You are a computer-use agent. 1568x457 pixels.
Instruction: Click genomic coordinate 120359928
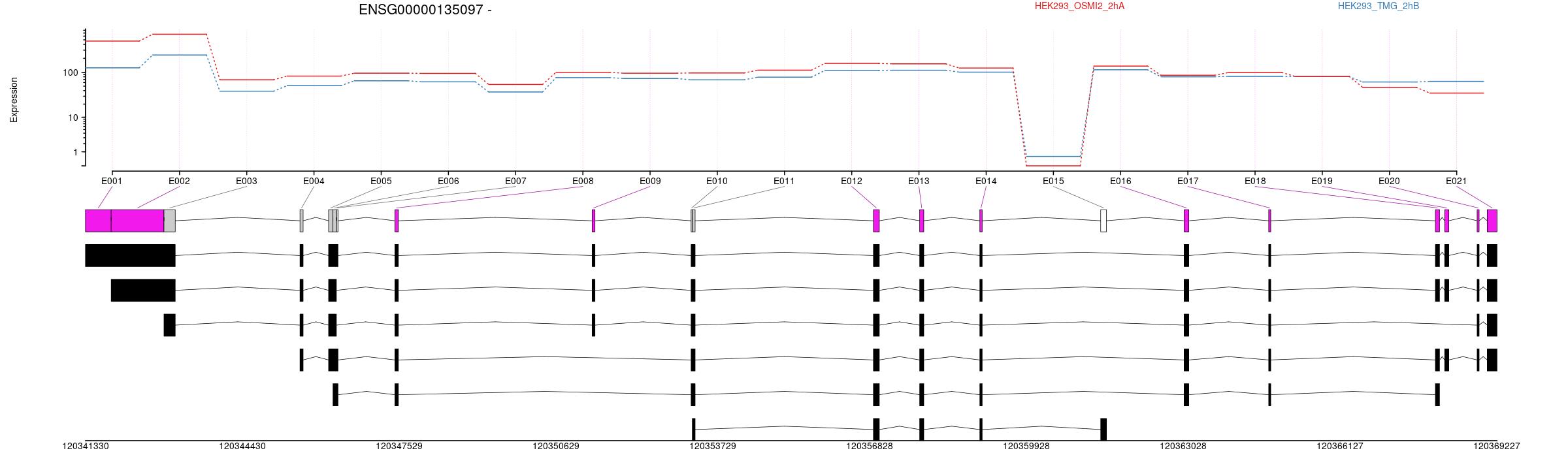click(1026, 447)
